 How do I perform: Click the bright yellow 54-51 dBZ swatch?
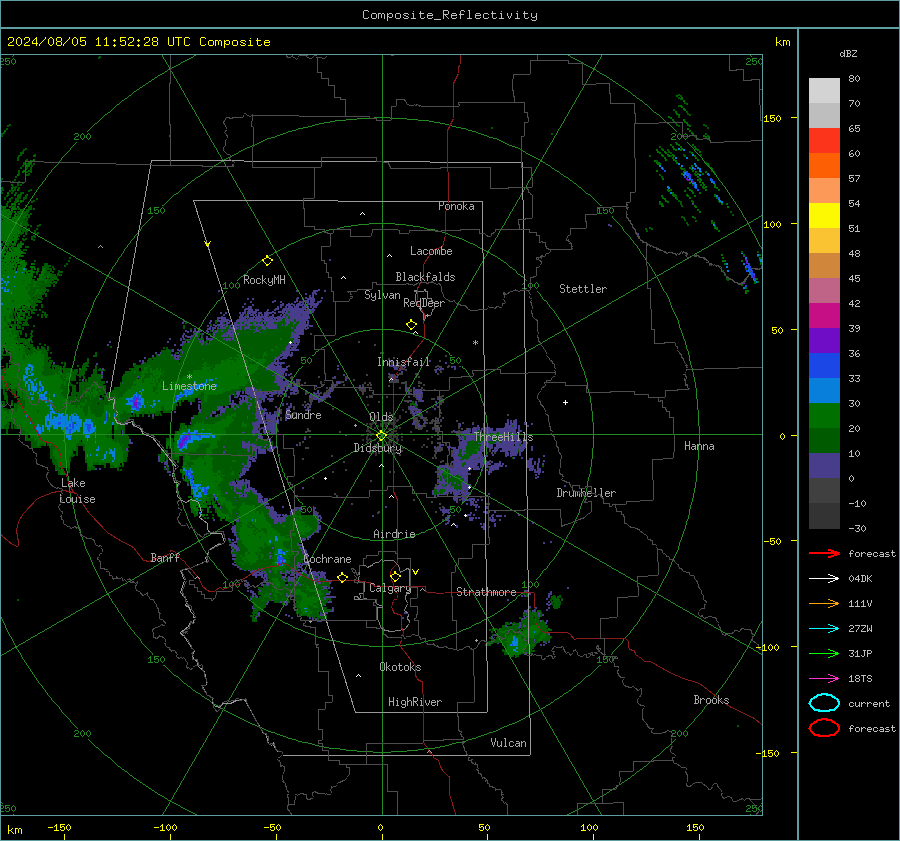(x=824, y=216)
